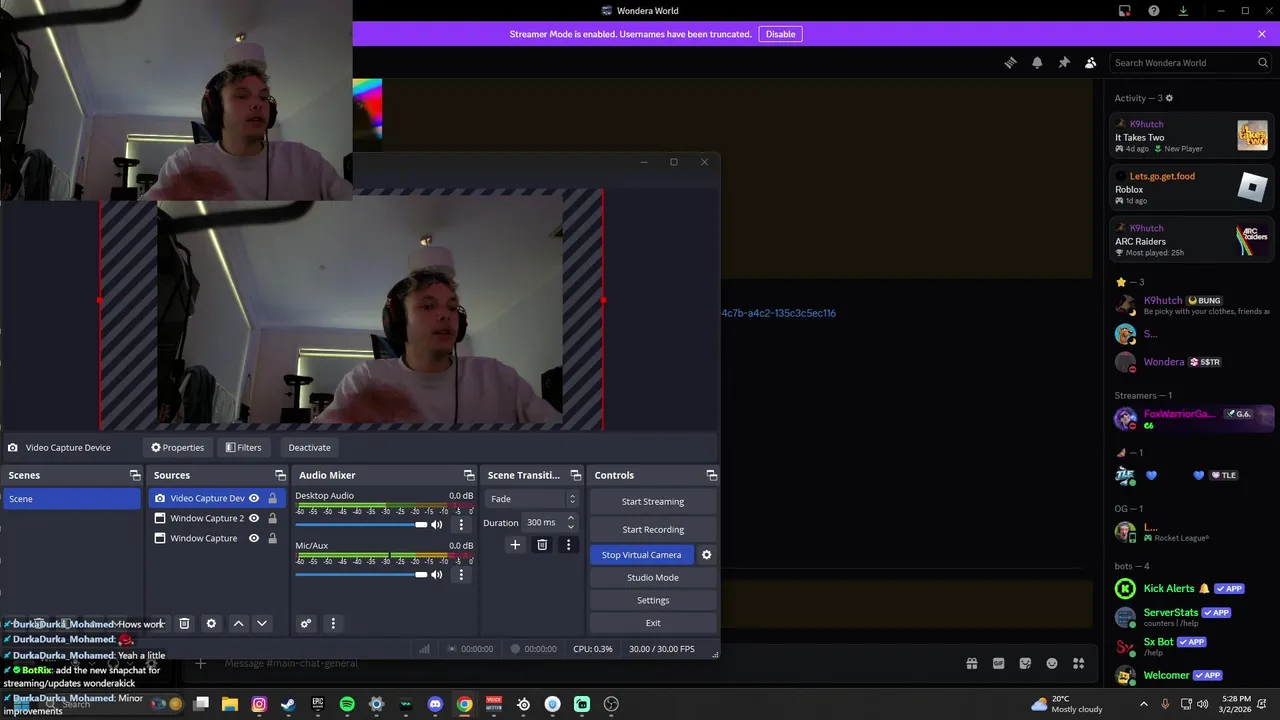Open virtual camera settings gear
Viewport: 1280px width, 720px height.
pyautogui.click(x=706, y=555)
